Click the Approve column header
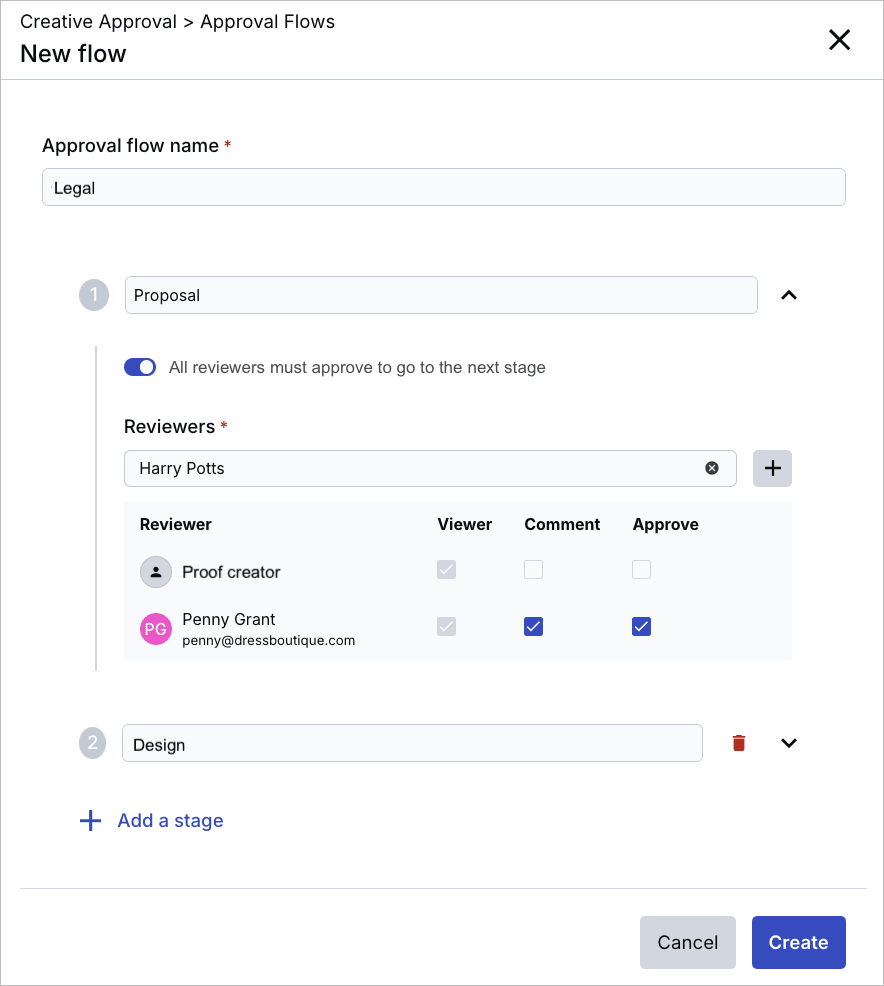The image size is (884, 986). click(665, 524)
